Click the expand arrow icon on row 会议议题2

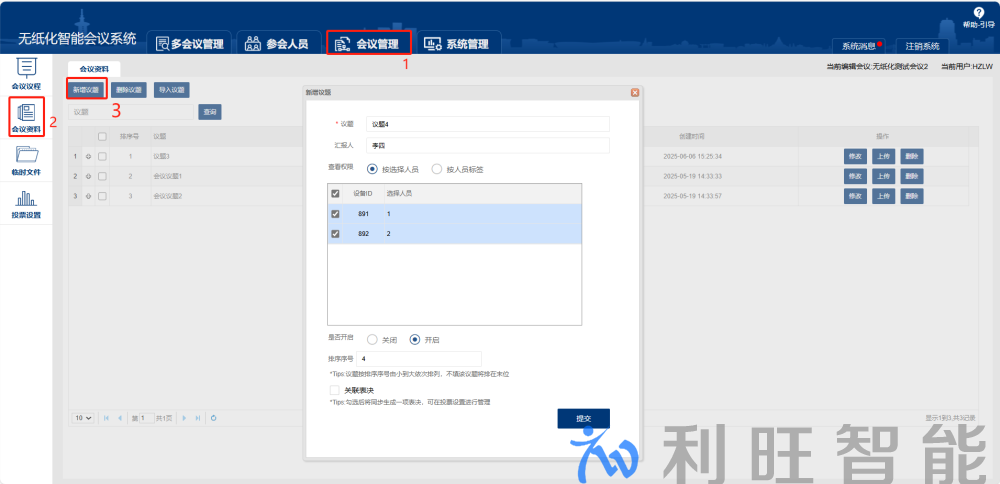[x=88, y=196]
